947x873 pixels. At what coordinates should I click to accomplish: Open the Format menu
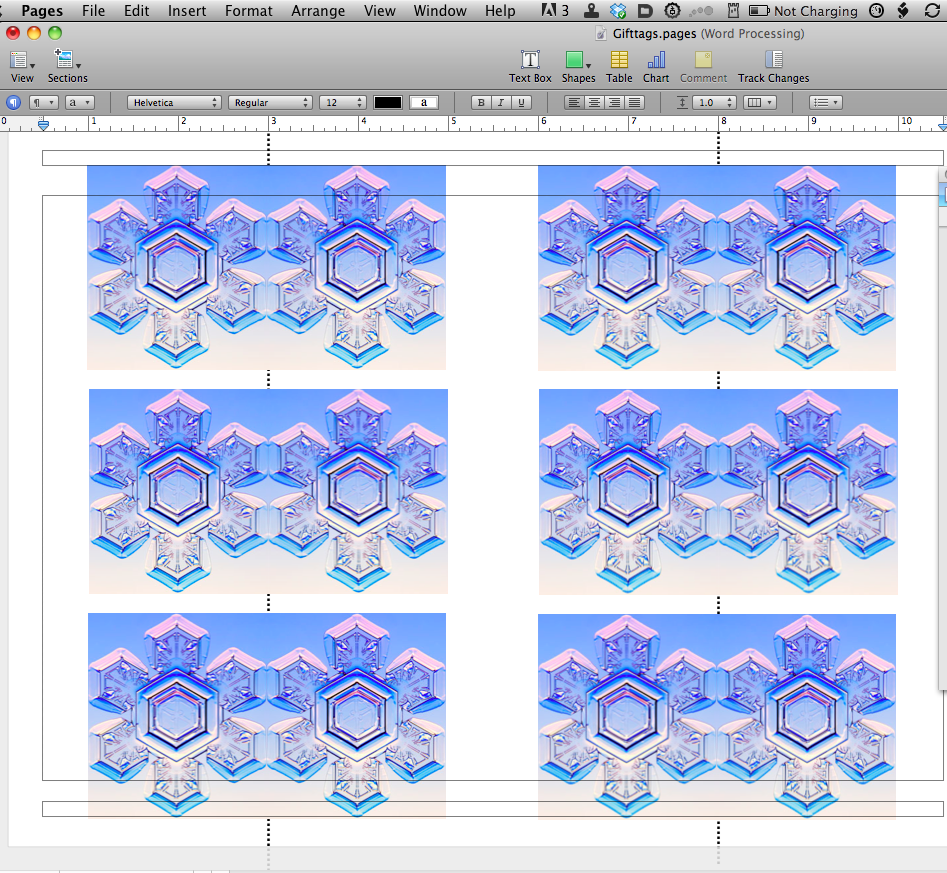coord(248,11)
